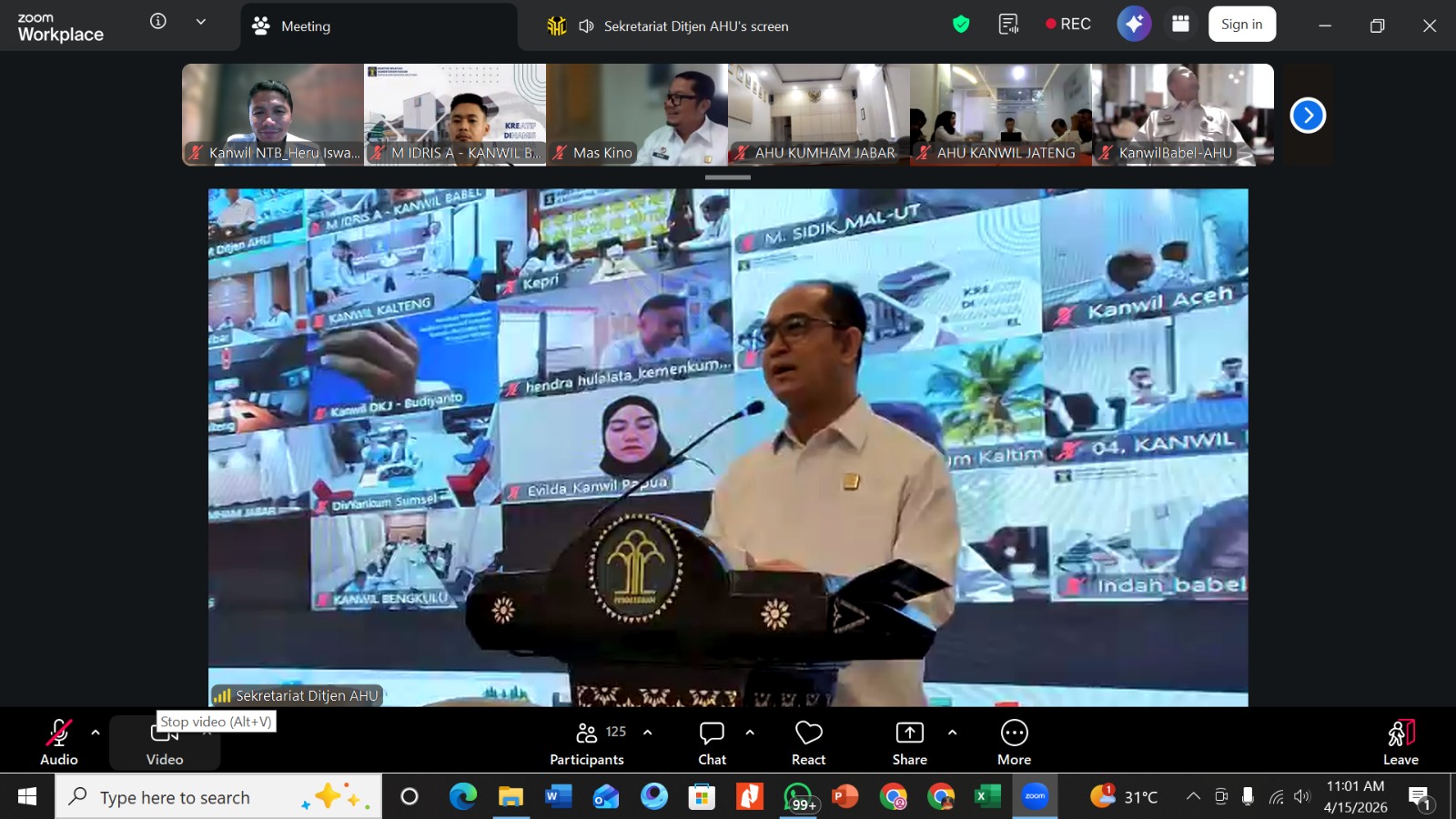Image resolution: width=1456 pixels, height=819 pixels.
Task: Expand the Share options caret
Action: tap(952, 733)
